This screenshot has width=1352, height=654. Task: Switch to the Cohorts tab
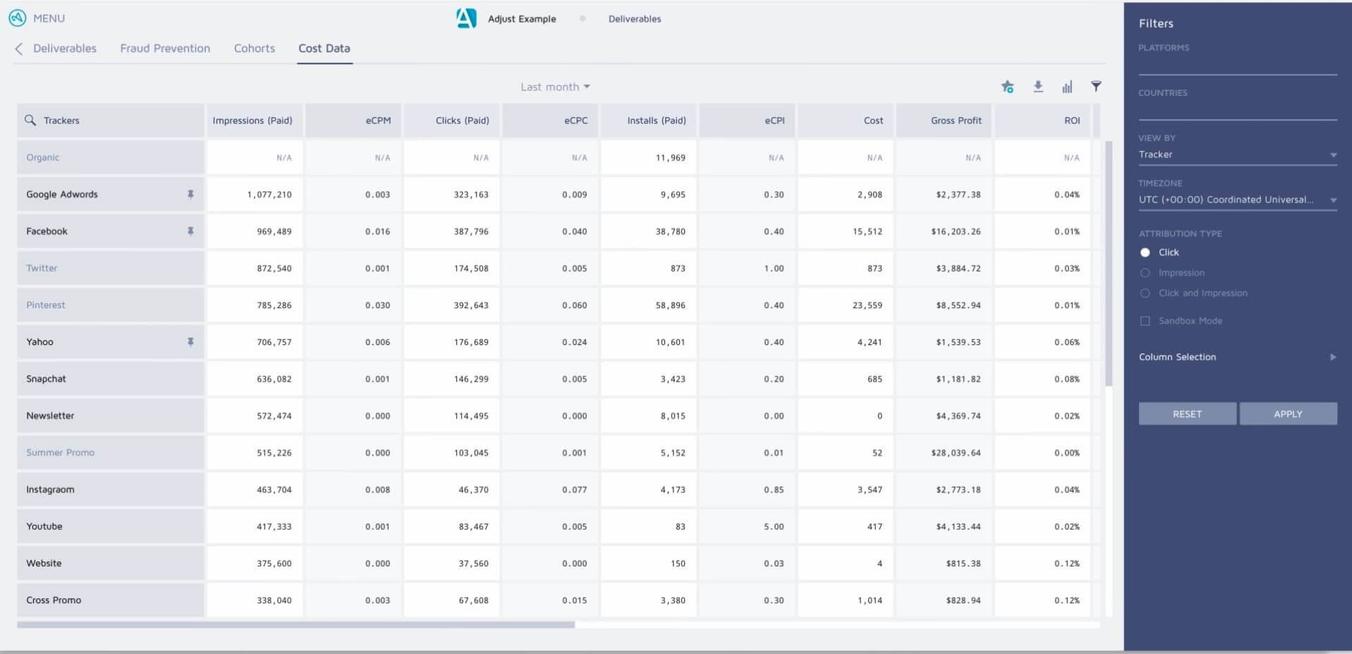254,48
